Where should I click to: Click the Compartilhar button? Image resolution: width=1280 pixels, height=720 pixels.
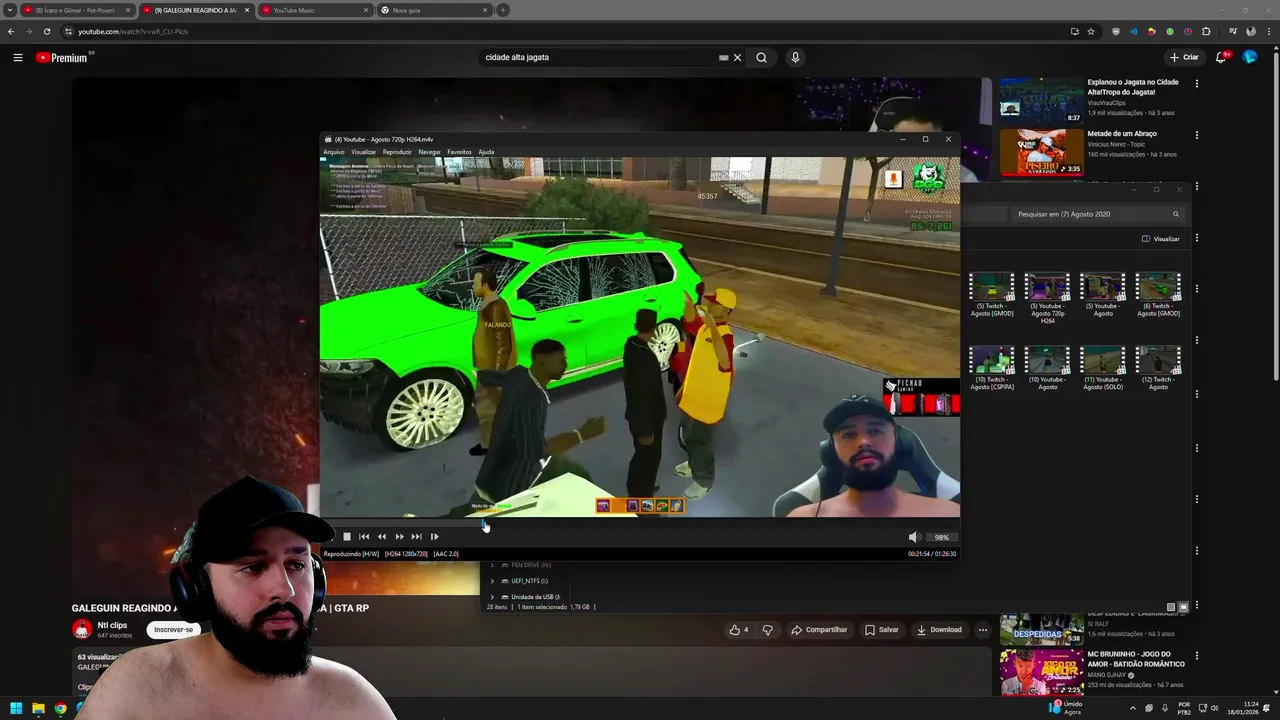tap(819, 630)
